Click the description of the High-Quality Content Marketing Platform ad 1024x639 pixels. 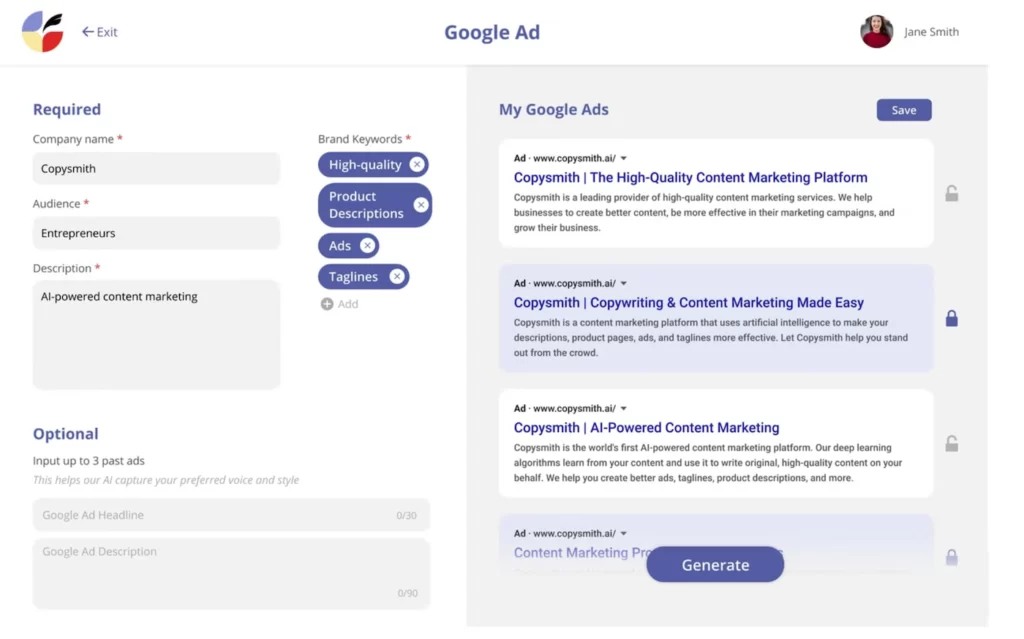click(704, 212)
